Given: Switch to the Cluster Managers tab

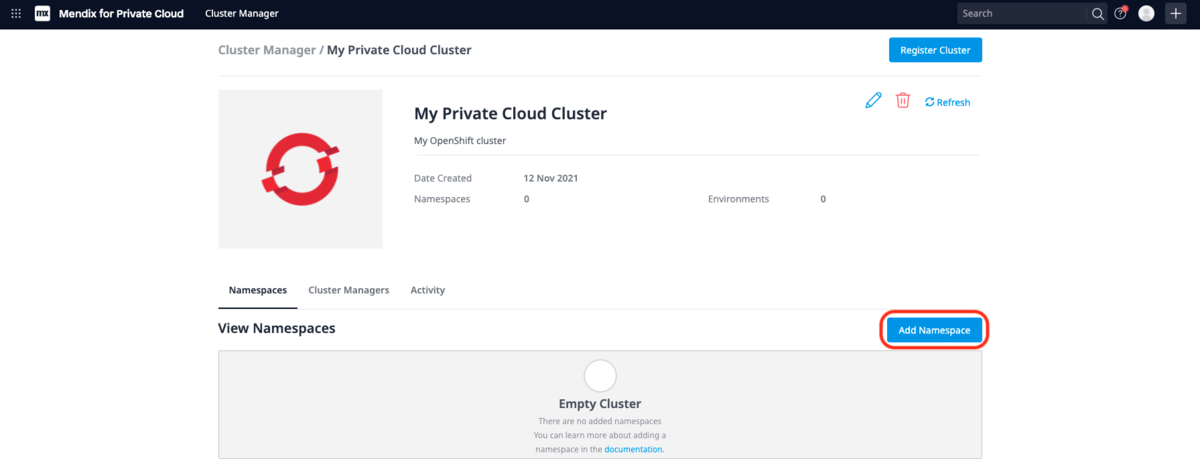Looking at the screenshot, I should [349, 290].
